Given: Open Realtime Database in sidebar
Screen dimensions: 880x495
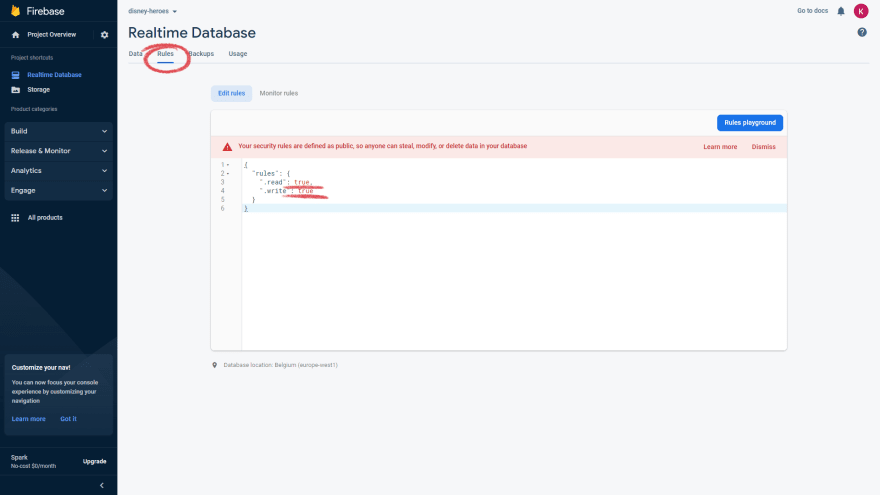Looking at the screenshot, I should 54,75.
